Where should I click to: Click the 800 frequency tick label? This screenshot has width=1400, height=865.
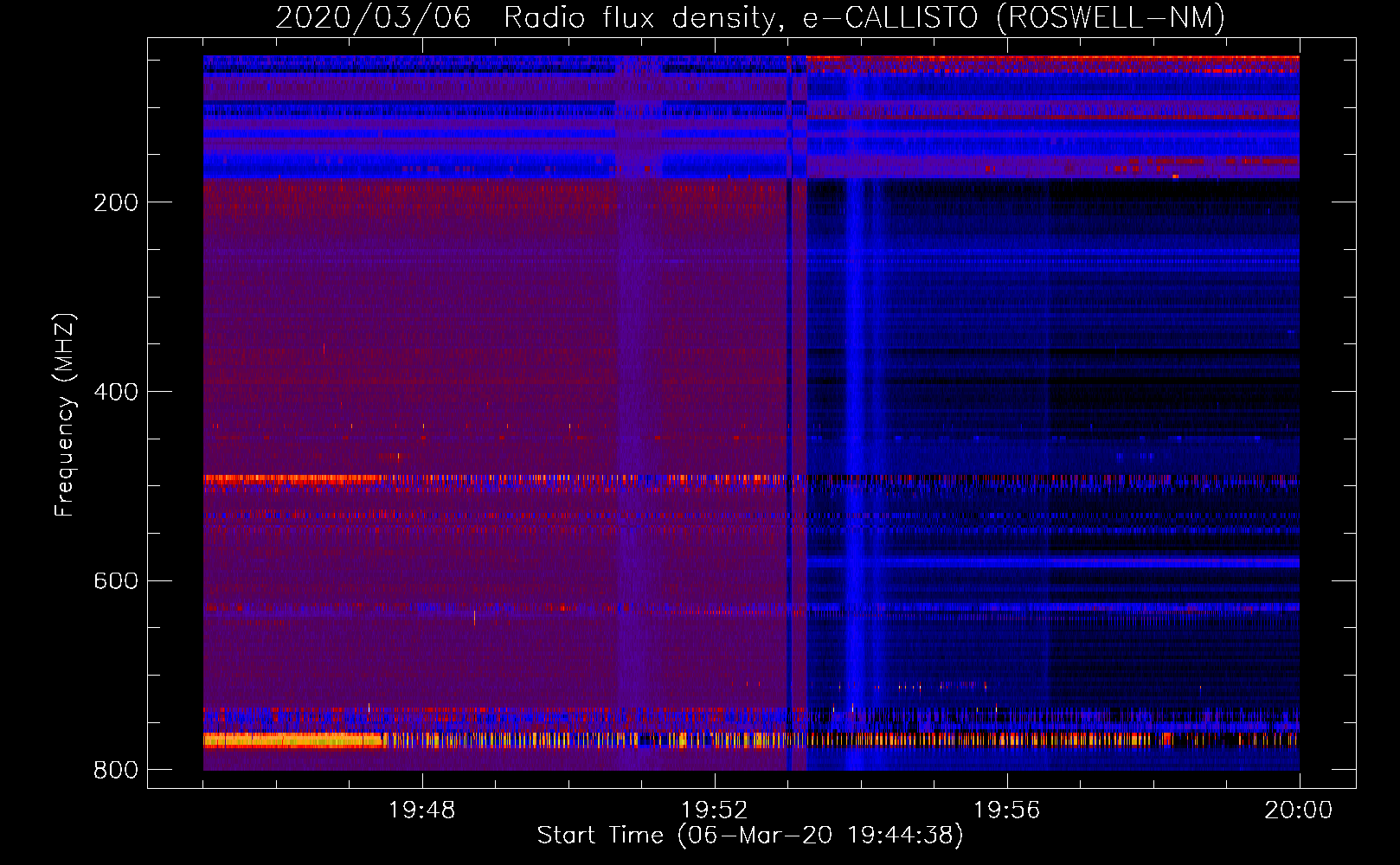click(x=116, y=770)
